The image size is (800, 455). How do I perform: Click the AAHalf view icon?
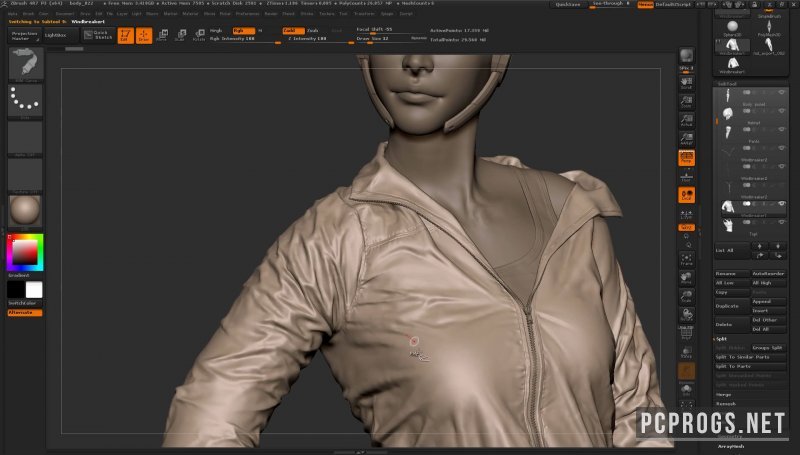pos(686,139)
